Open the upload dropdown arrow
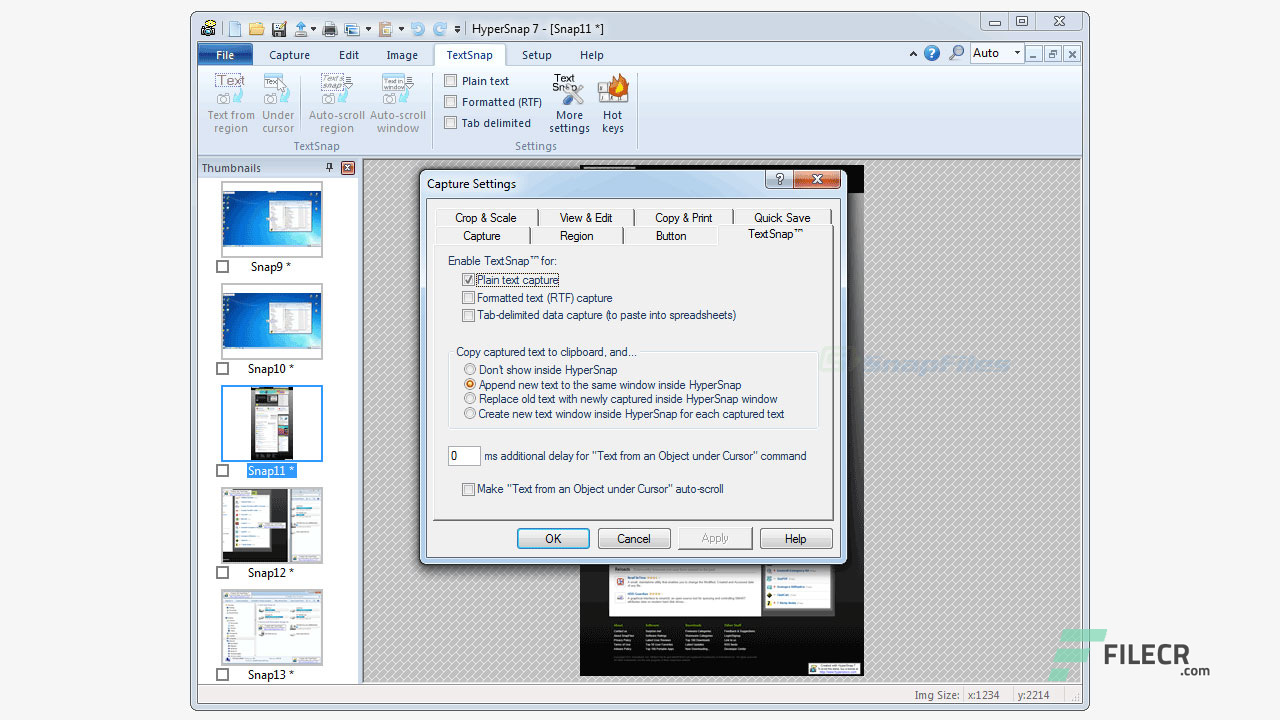 [313, 29]
